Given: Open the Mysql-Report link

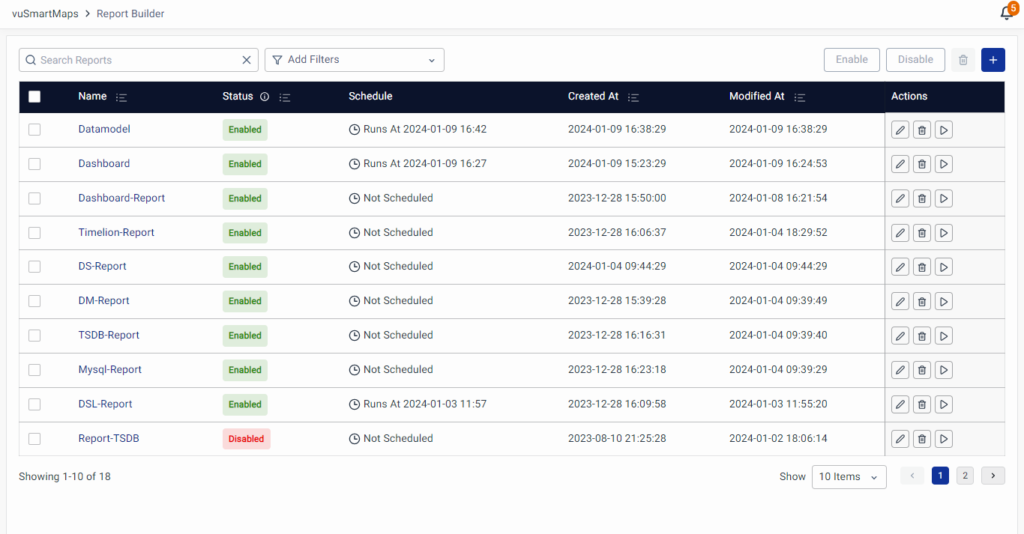Looking at the screenshot, I should pos(110,370).
